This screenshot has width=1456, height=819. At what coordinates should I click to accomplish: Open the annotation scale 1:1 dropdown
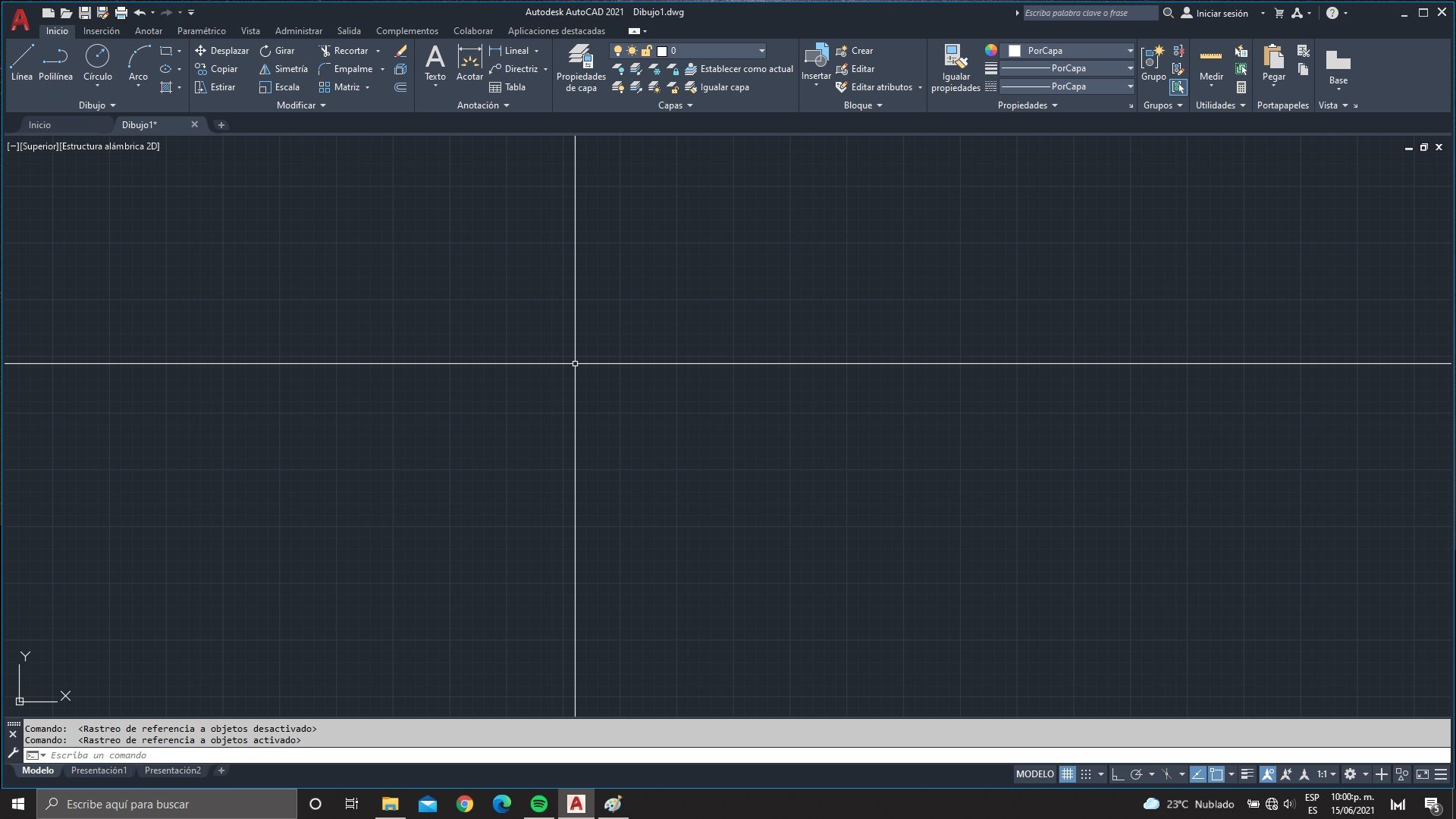tap(1326, 774)
